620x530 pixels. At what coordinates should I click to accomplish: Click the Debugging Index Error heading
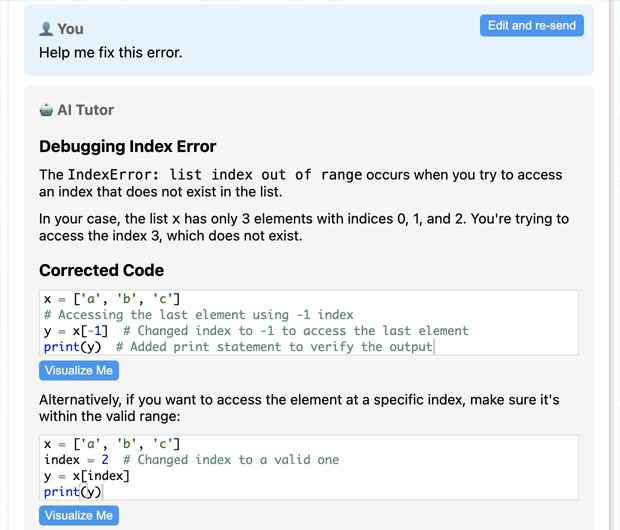point(127,146)
